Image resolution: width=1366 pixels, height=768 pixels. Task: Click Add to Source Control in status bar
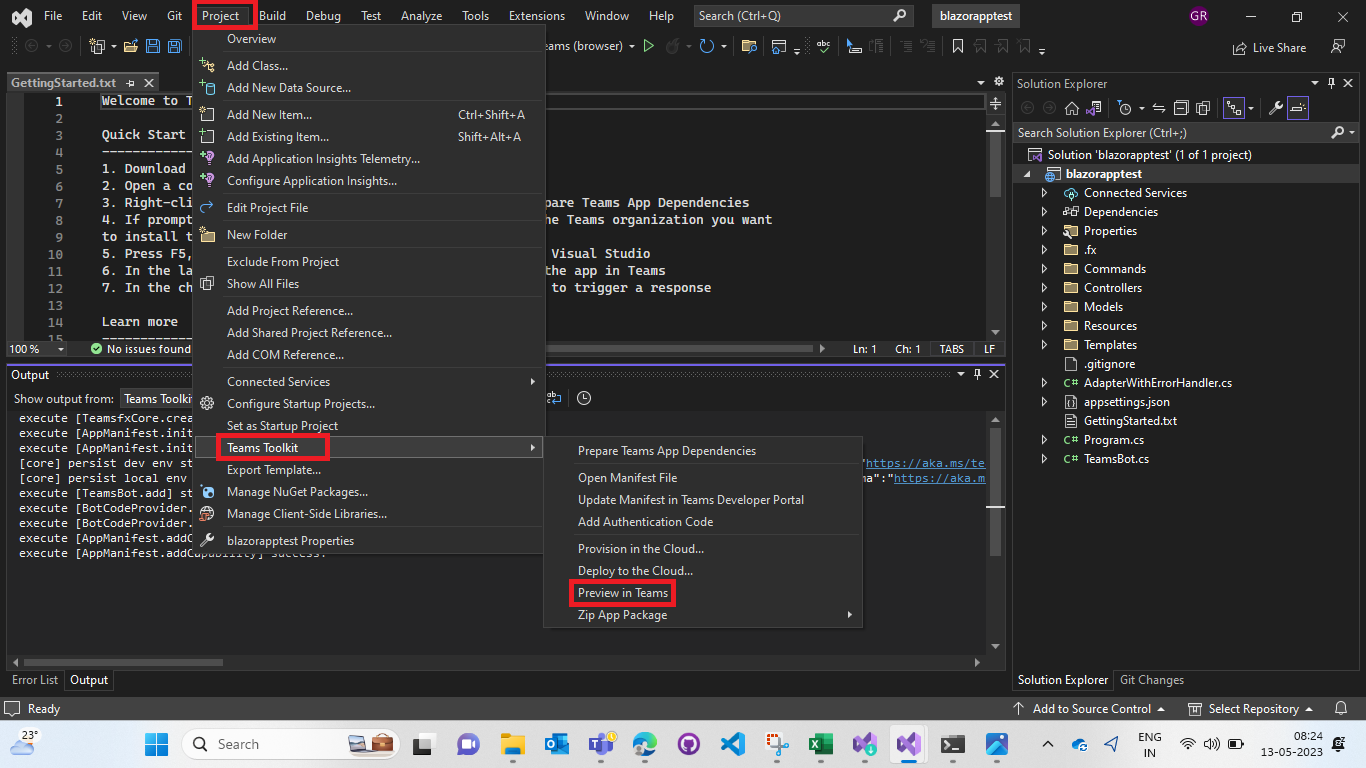click(1088, 709)
